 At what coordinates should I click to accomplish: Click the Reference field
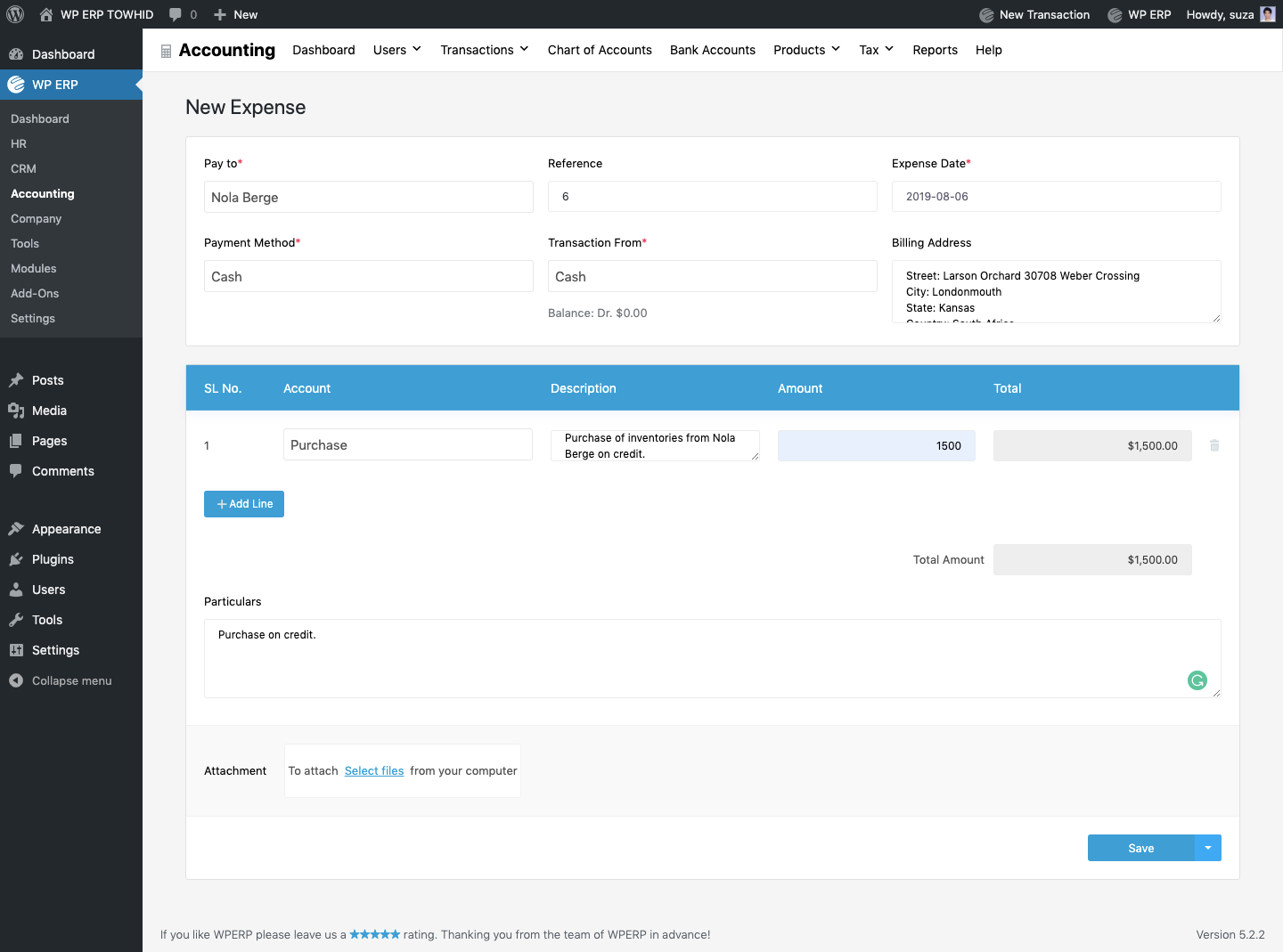pos(713,197)
